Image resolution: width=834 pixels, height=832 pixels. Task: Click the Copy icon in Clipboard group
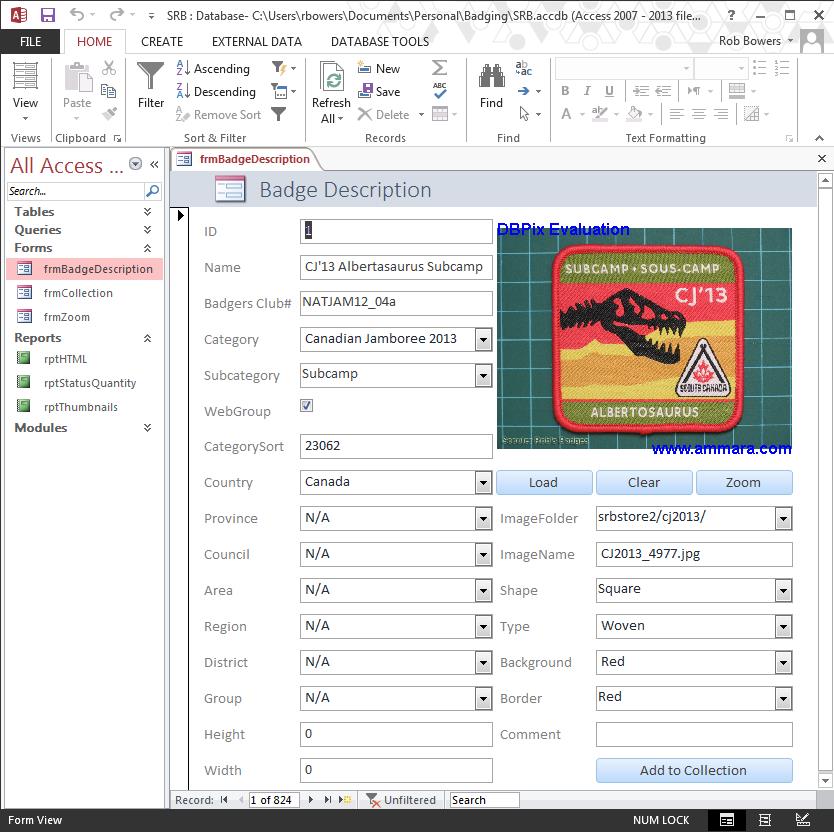(x=109, y=91)
